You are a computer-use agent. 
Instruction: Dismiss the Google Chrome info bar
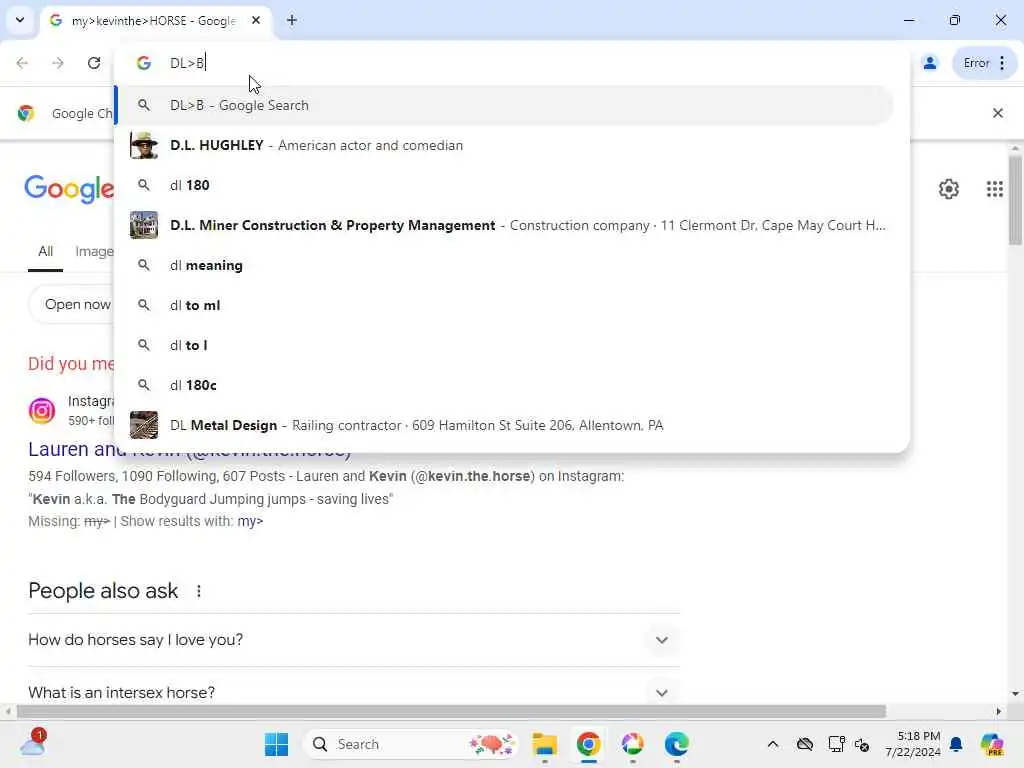pos(997,113)
